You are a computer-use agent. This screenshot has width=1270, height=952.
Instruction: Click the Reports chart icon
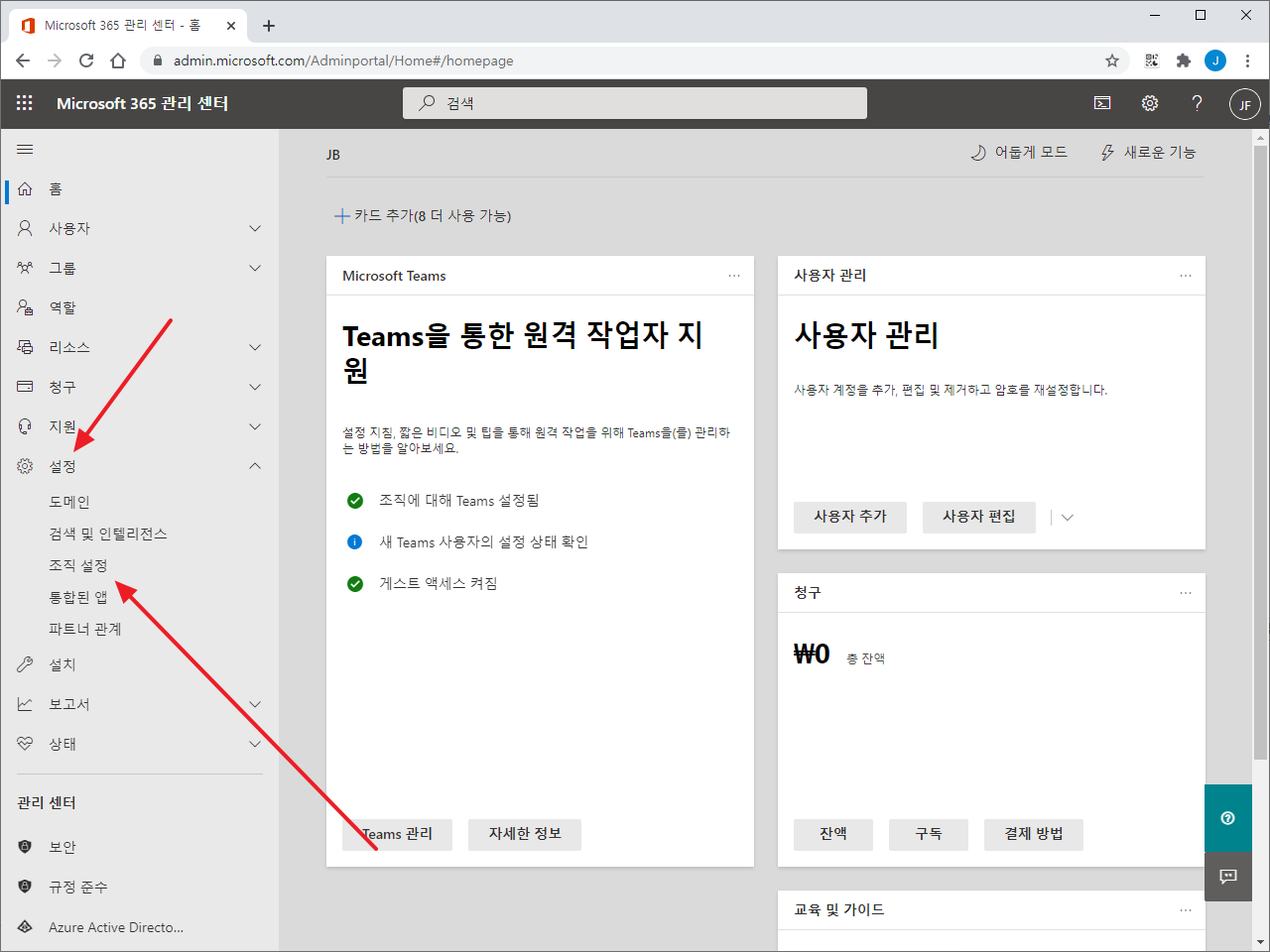25,704
